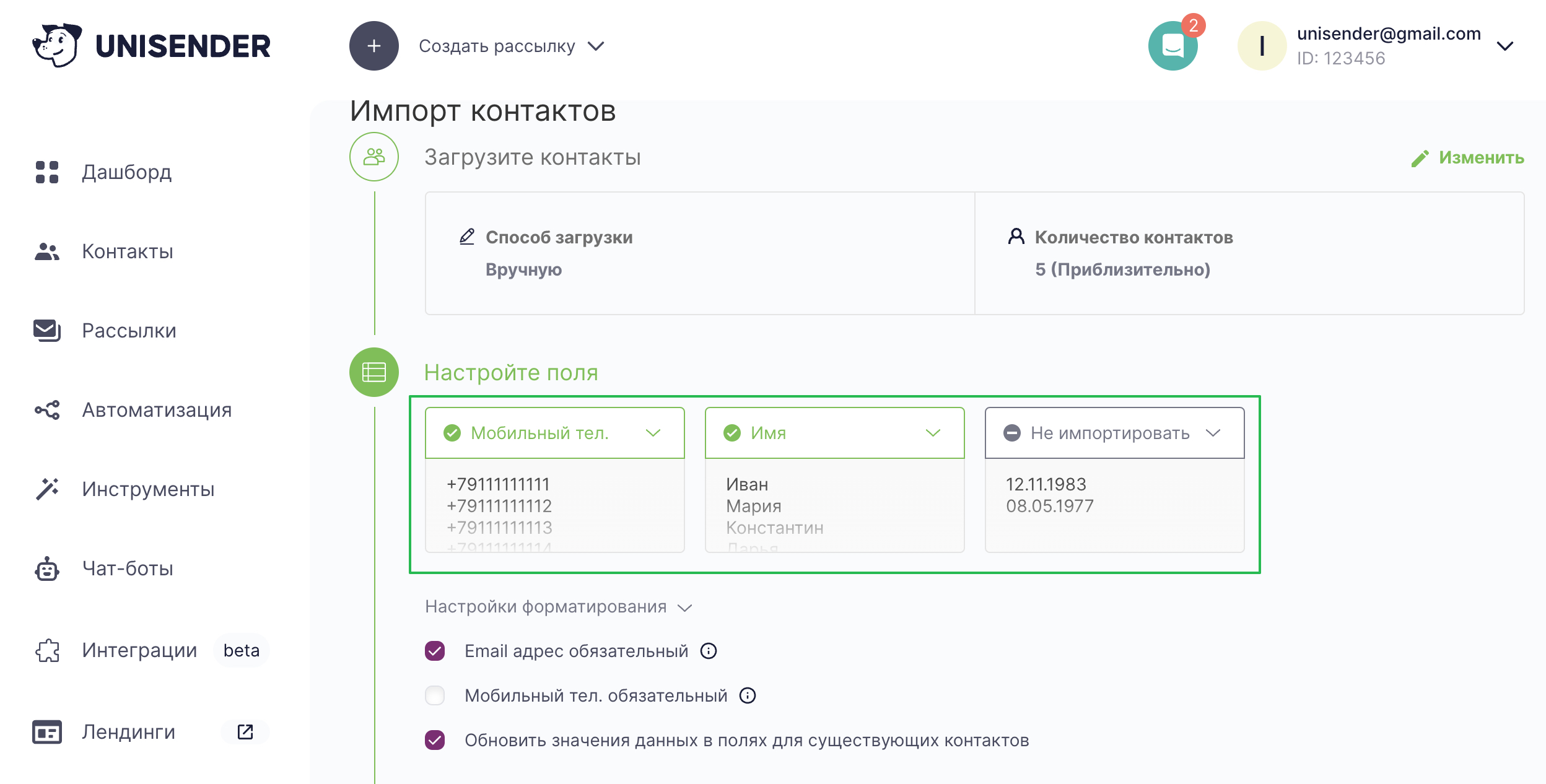Click the pen icon near Способ загрузки
The width and height of the screenshot is (1546, 784).
(x=467, y=237)
